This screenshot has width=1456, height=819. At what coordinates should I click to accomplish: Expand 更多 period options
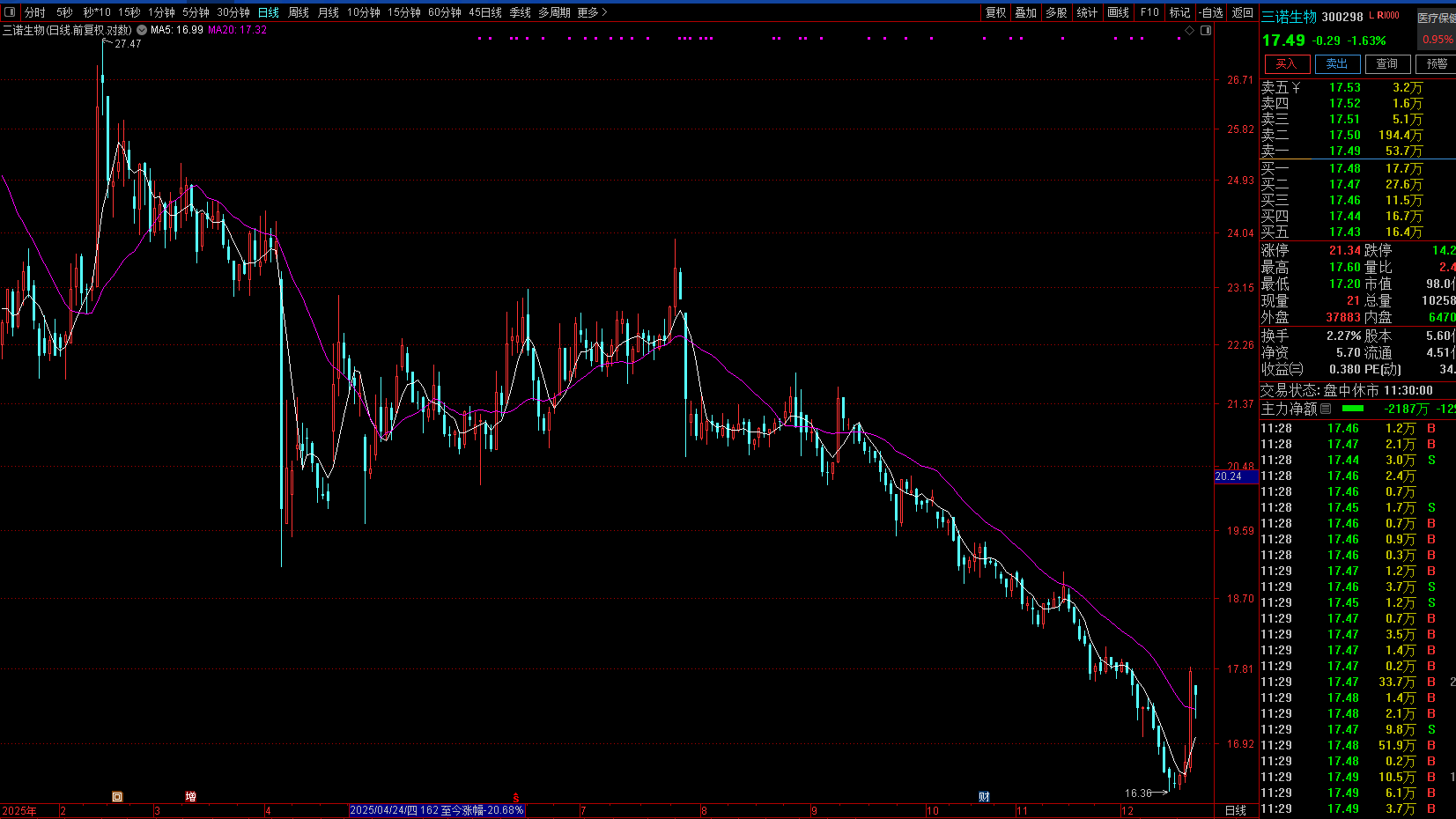click(593, 12)
